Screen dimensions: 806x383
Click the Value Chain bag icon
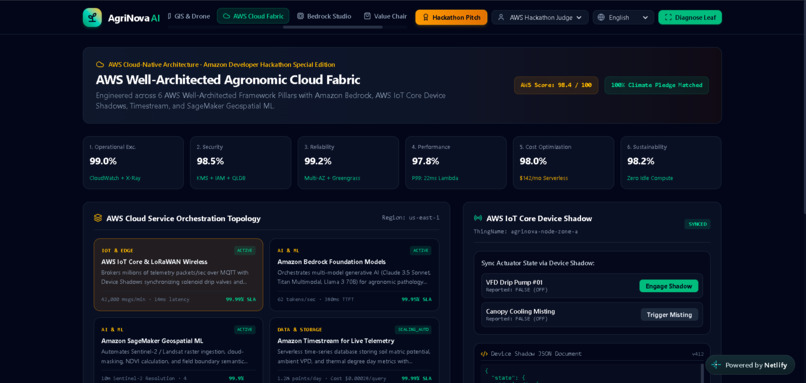(367, 16)
